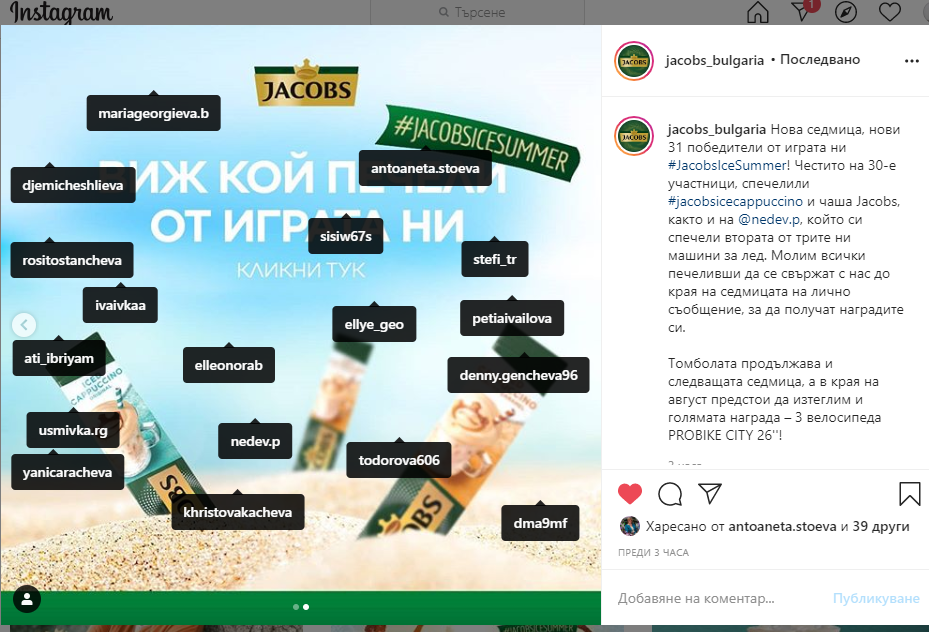Click the comment speech bubble icon
This screenshot has width=929, height=632.
point(670,494)
